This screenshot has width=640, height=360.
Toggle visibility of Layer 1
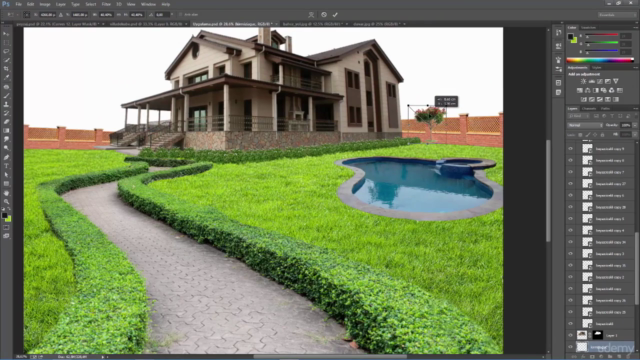tap(571, 335)
